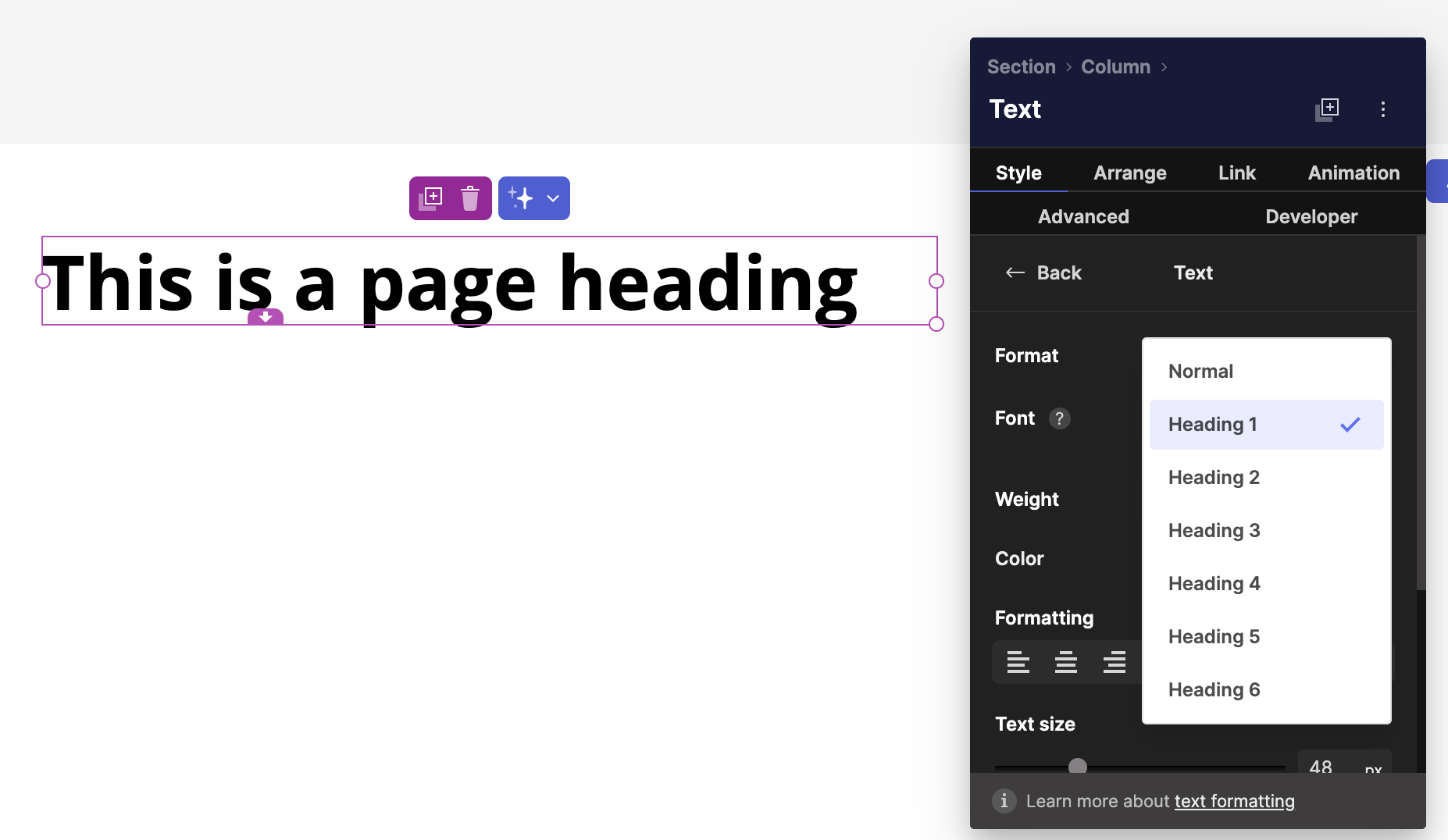
Task: Click the duplicate icon in the Text panel header
Action: pyautogui.click(x=1327, y=109)
